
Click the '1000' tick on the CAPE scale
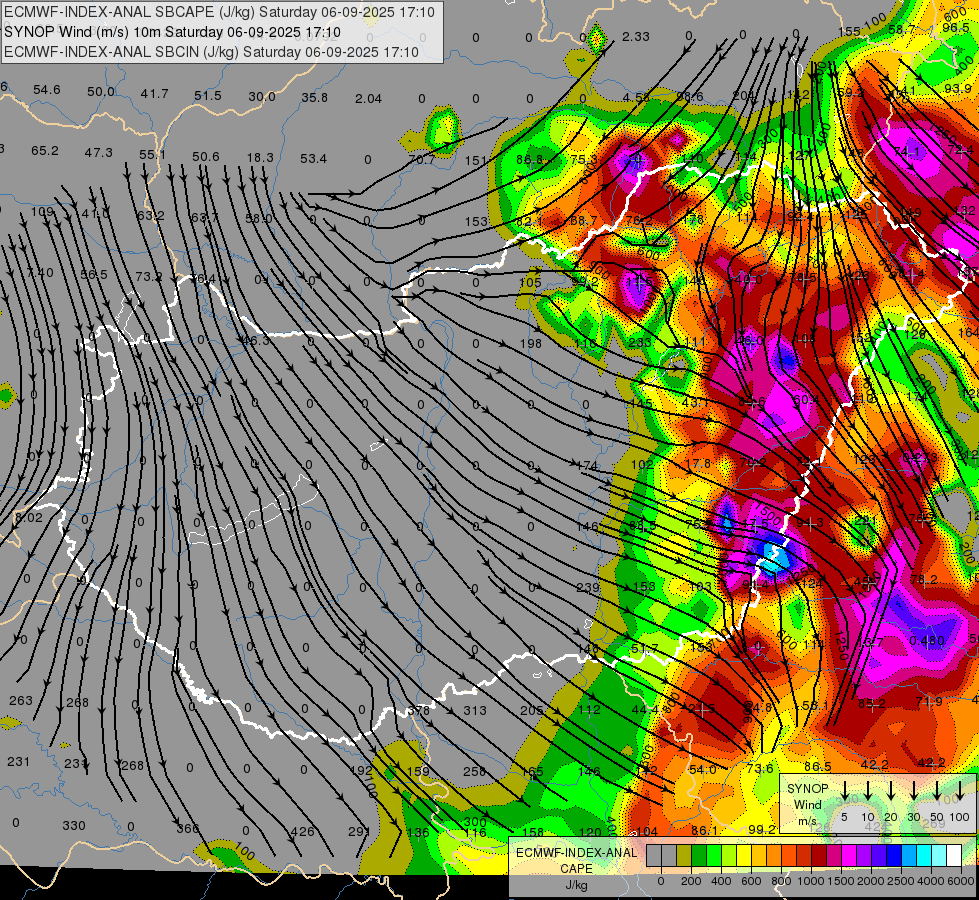coord(811,881)
